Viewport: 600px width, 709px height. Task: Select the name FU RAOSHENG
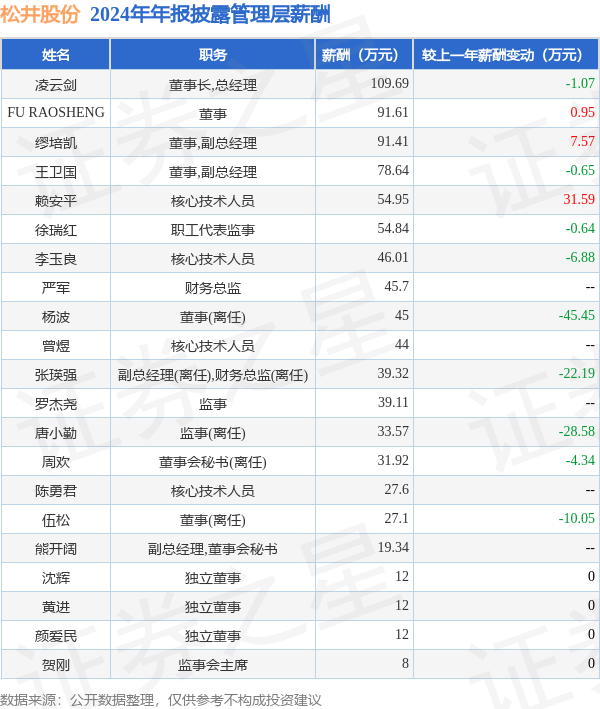pos(56,113)
